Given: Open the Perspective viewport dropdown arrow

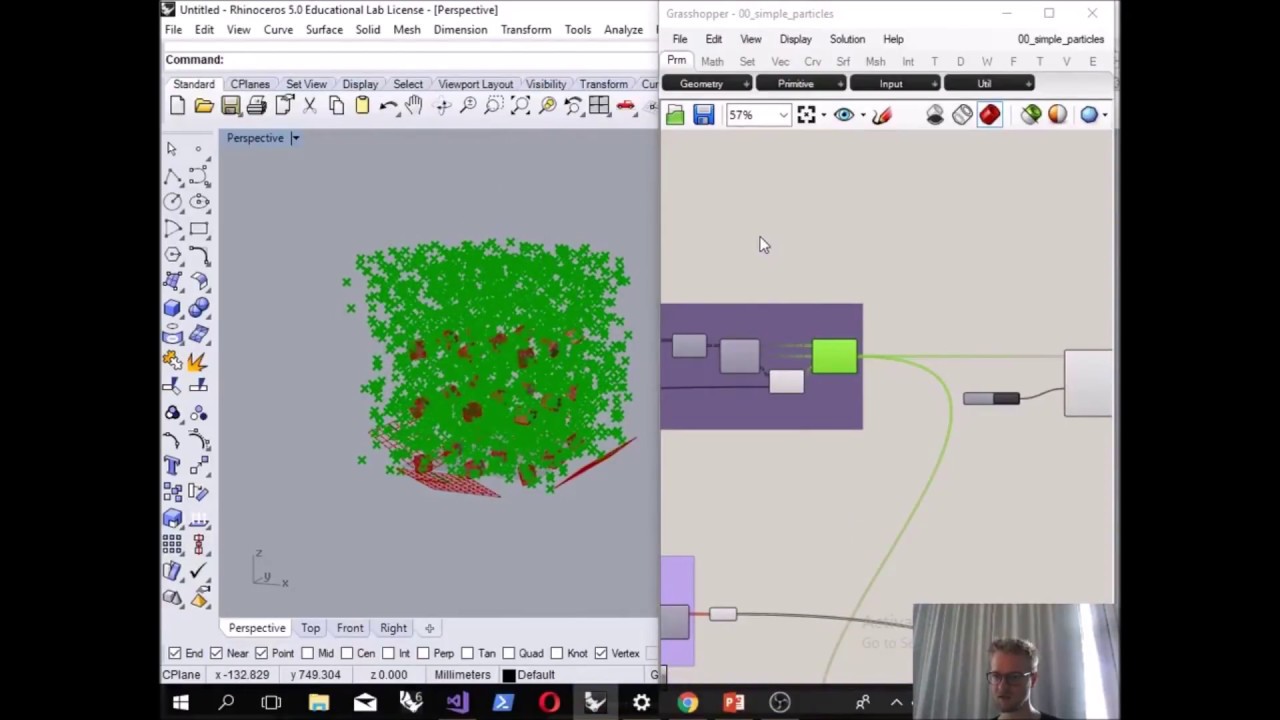Looking at the screenshot, I should pos(295,138).
